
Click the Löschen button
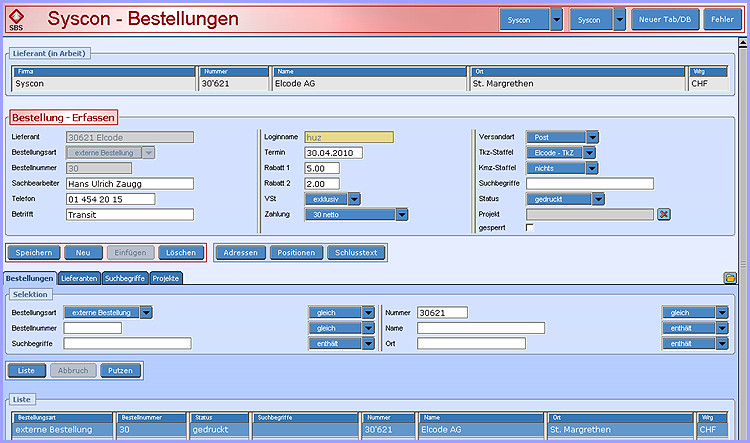pos(181,253)
